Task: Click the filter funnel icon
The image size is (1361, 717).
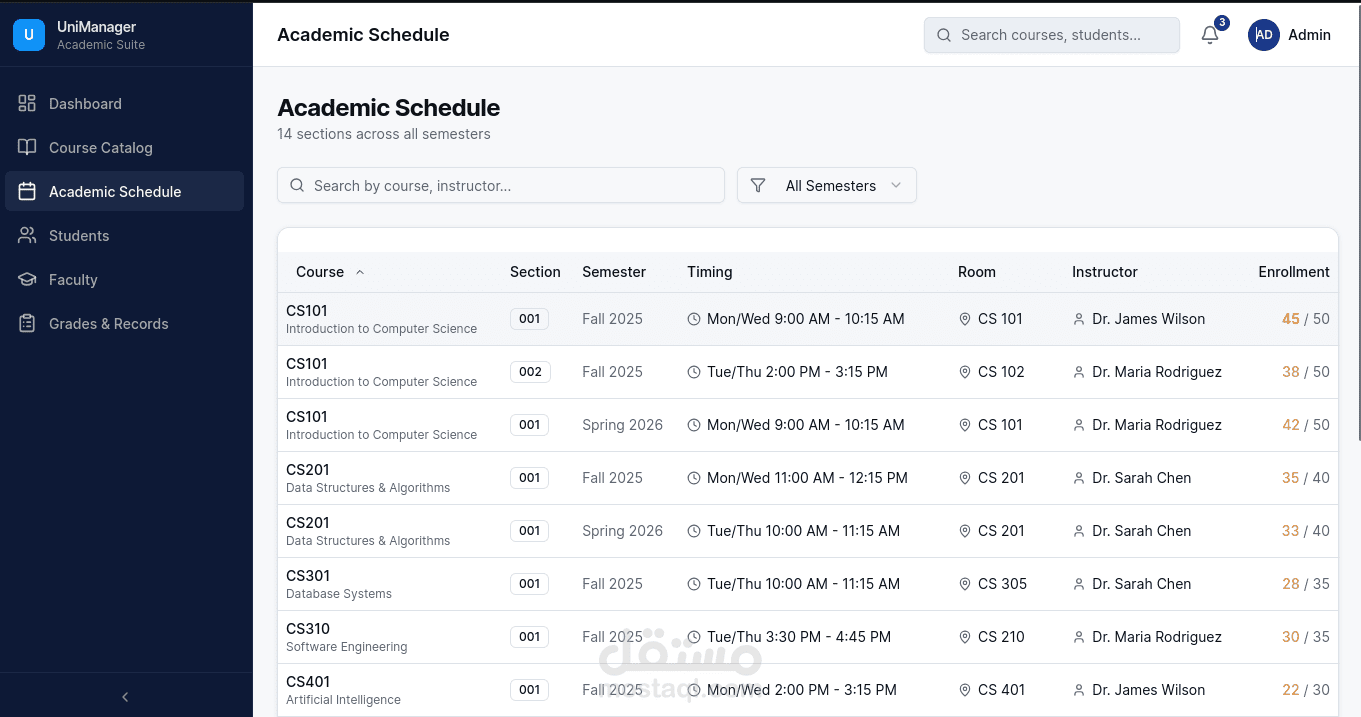Action: pos(758,186)
